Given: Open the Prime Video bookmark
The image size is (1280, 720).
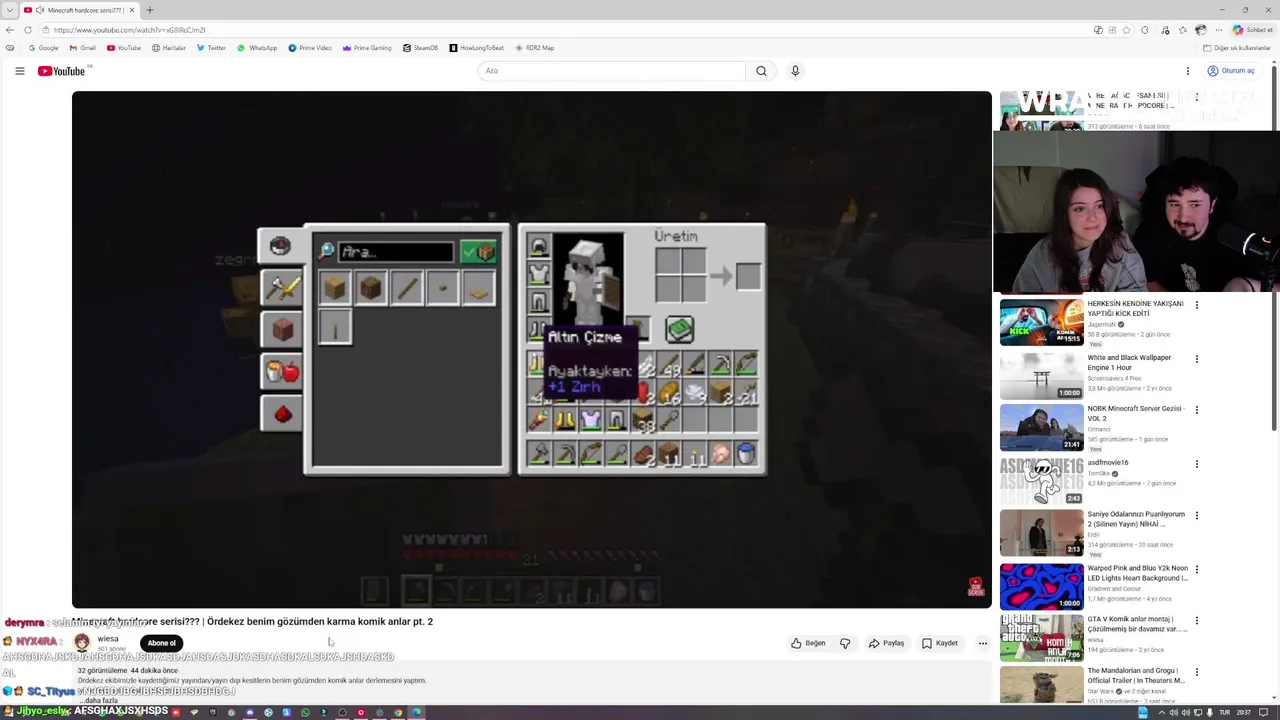Looking at the screenshot, I should click(x=310, y=48).
